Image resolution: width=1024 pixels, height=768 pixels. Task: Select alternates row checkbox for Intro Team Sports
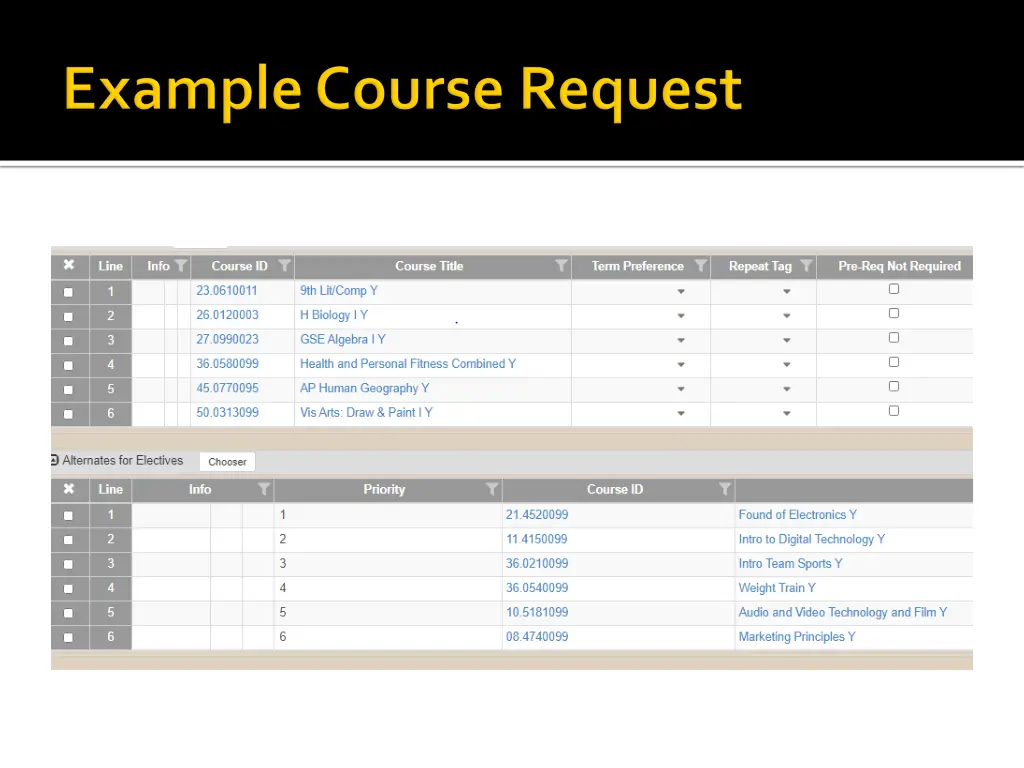(68, 564)
